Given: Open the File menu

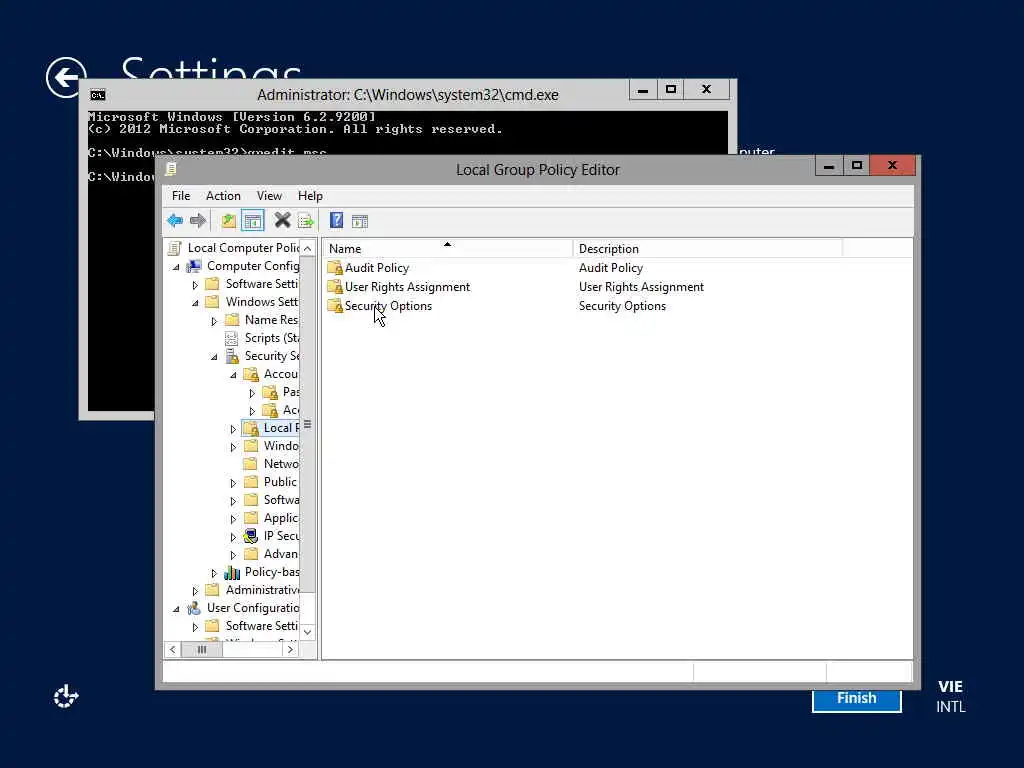Looking at the screenshot, I should (181, 196).
